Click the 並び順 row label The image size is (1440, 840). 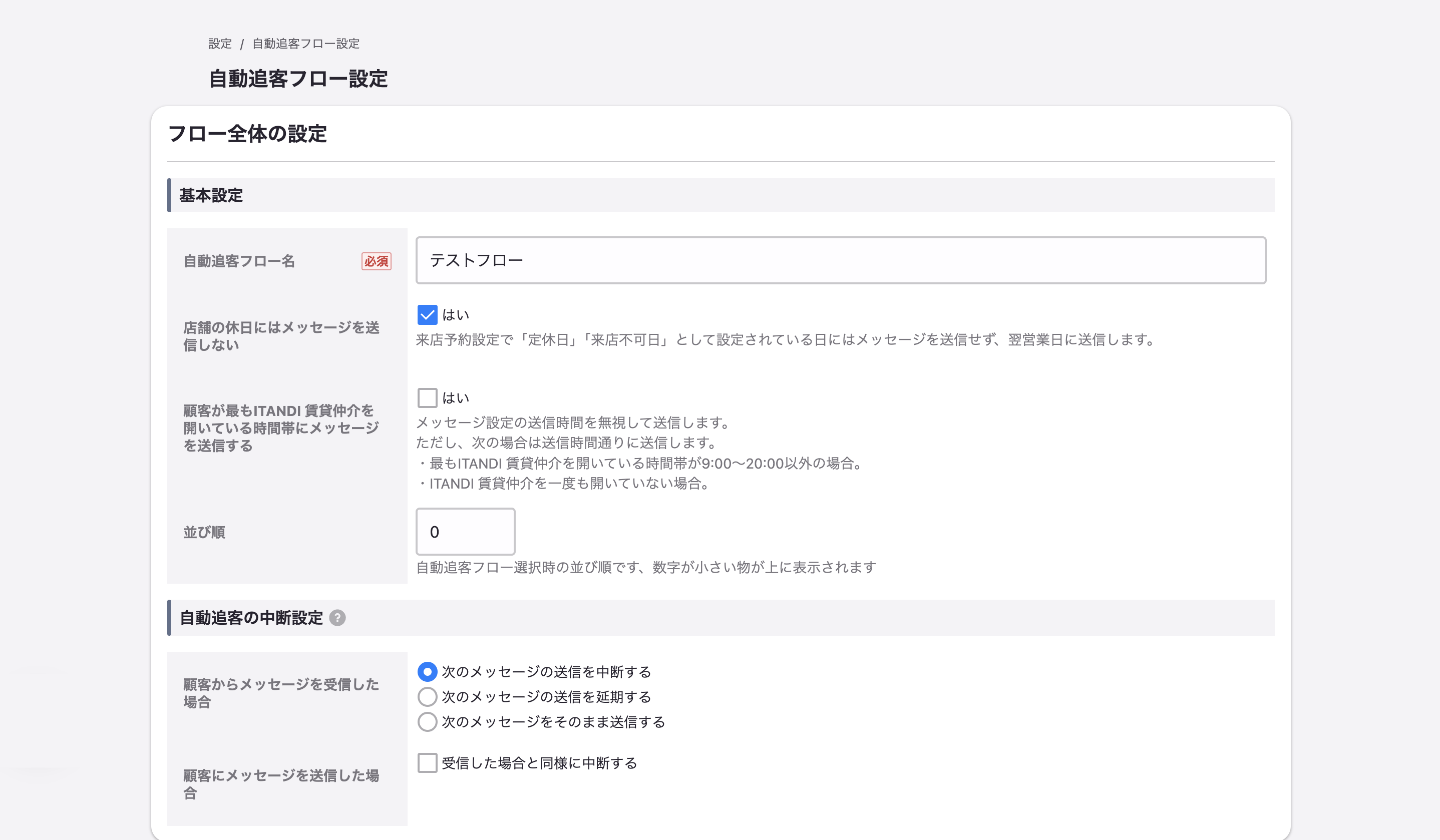click(x=204, y=532)
